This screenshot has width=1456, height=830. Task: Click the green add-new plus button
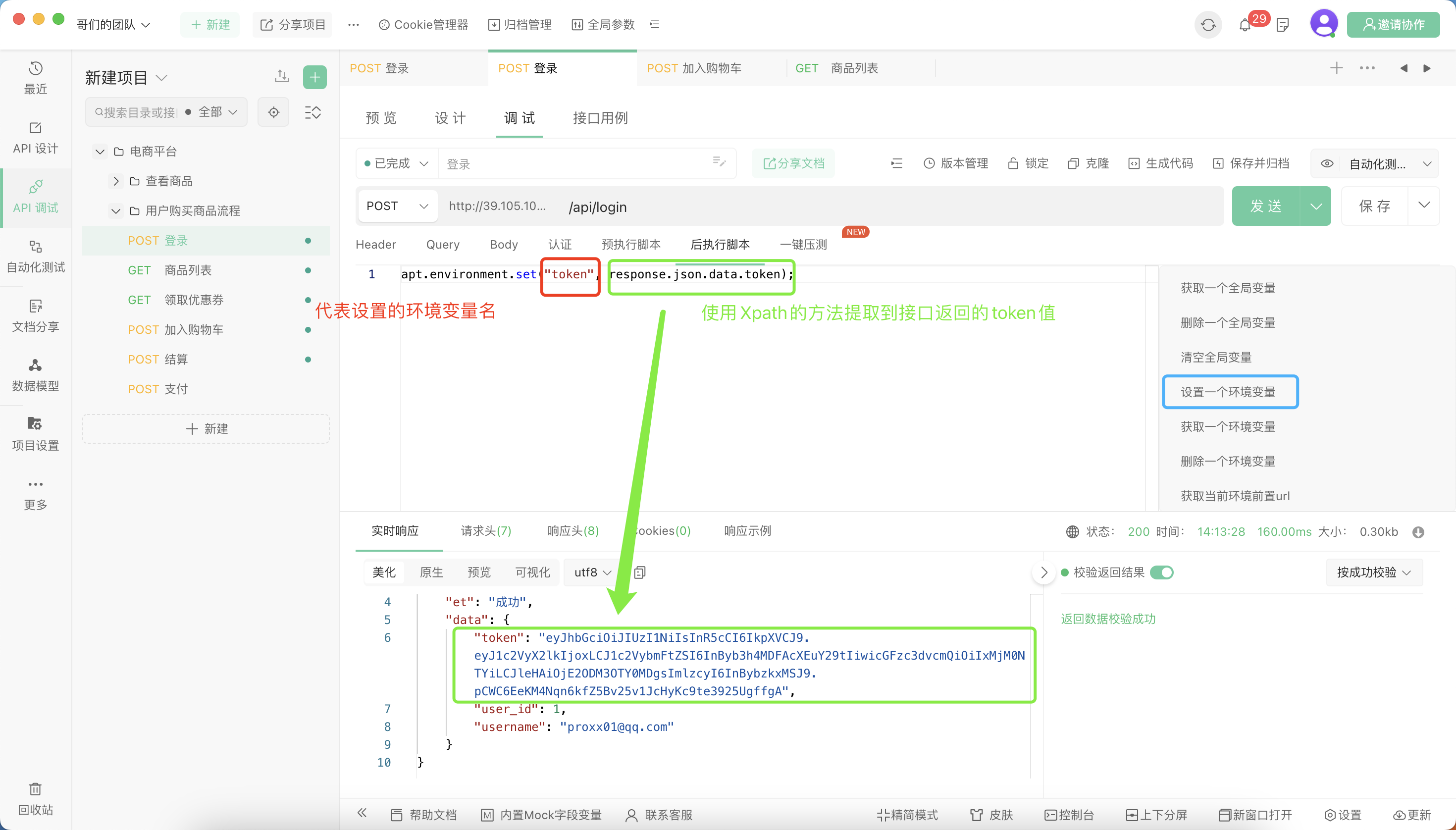coord(314,78)
